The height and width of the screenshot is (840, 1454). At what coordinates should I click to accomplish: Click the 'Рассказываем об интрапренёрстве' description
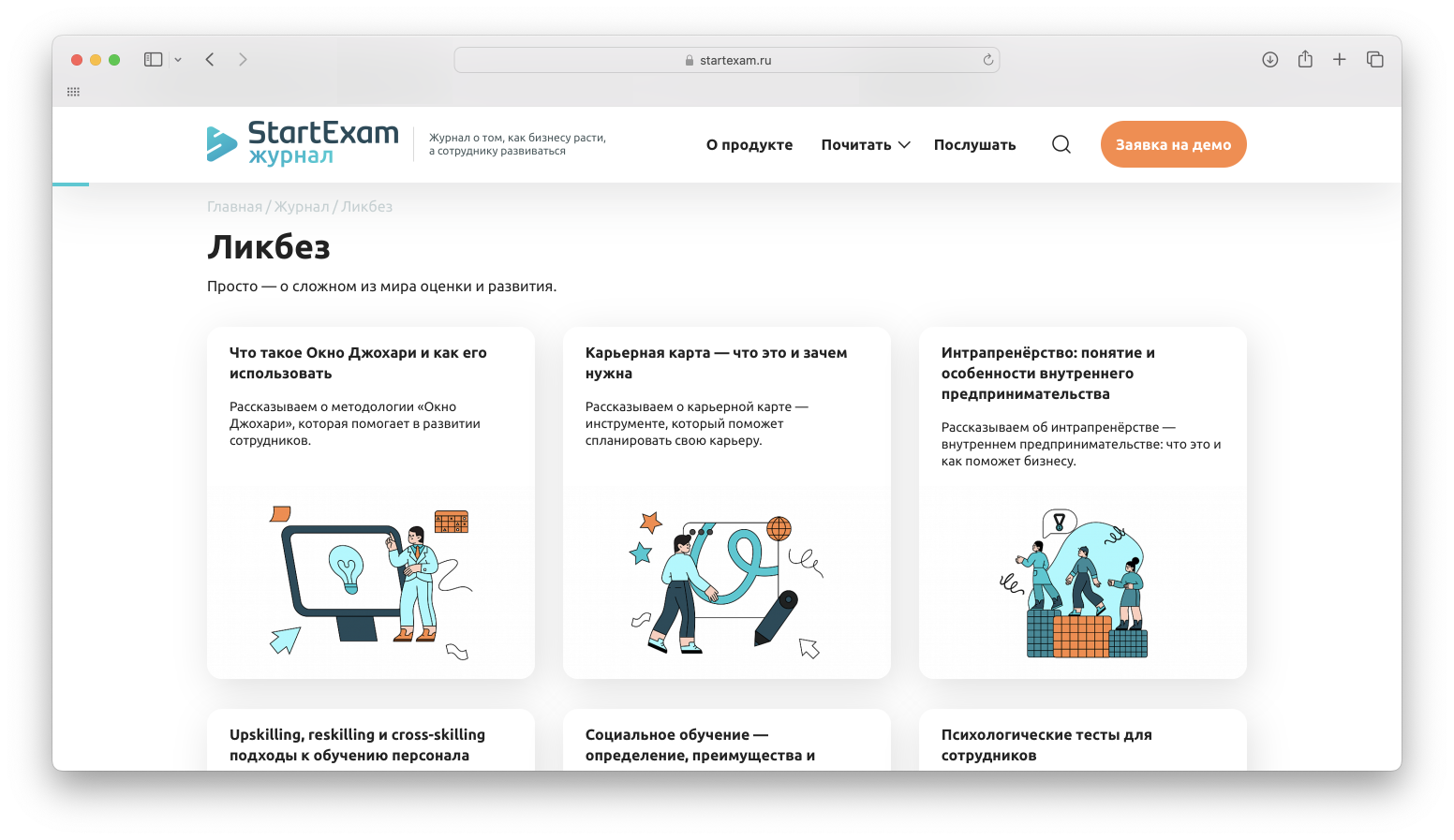coord(1081,444)
